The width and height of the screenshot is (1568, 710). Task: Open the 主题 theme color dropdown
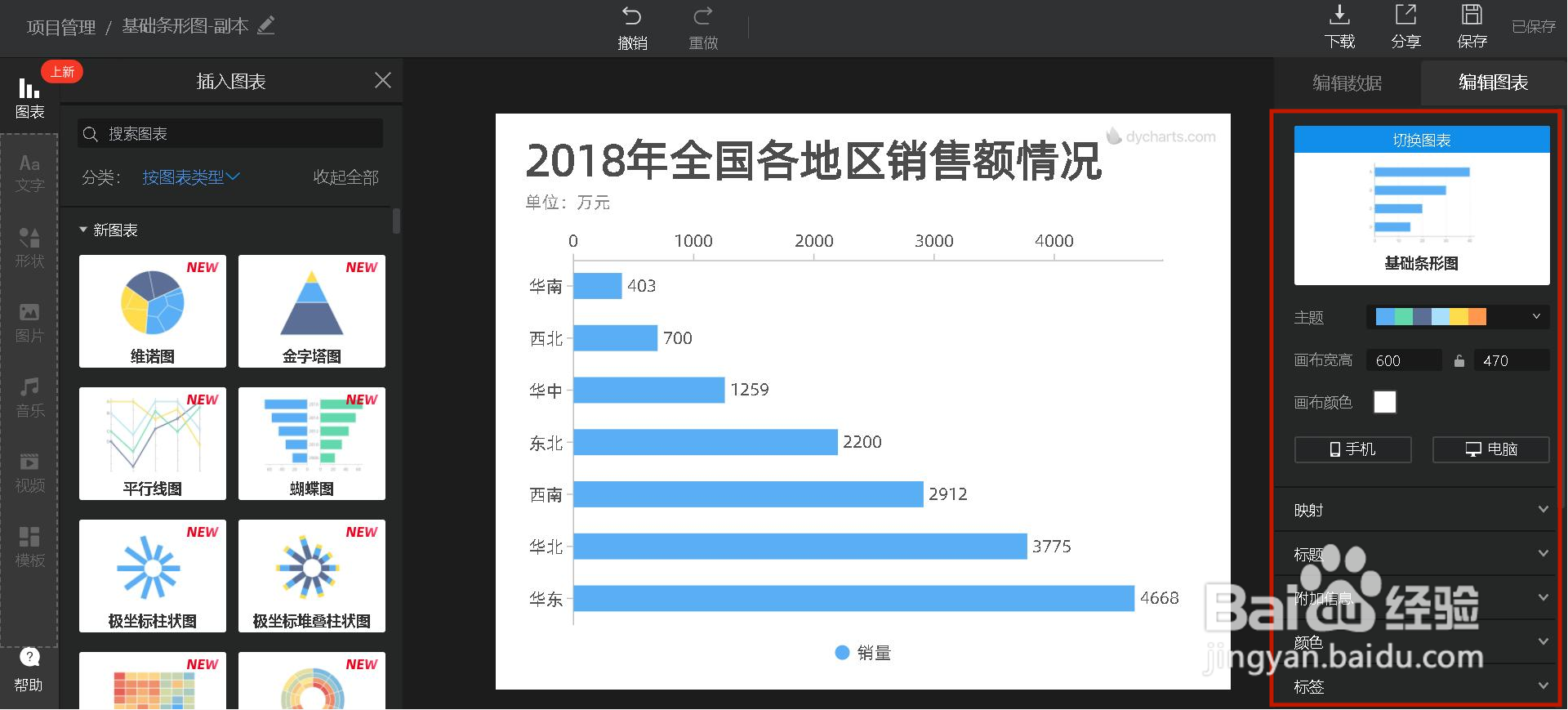(x=1458, y=317)
